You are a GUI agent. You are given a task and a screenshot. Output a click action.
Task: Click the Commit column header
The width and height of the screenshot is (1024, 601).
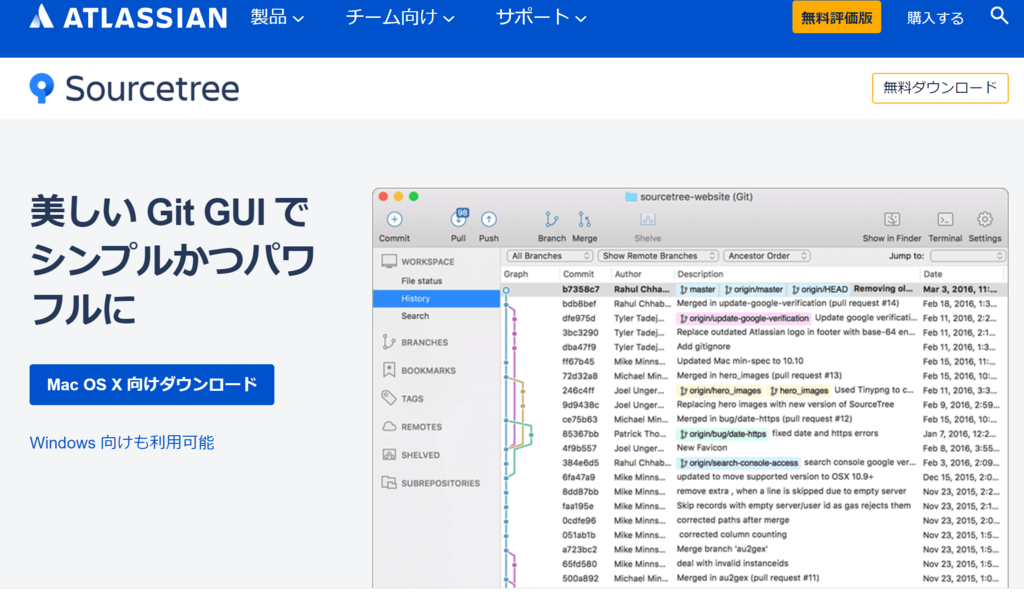[579, 274]
